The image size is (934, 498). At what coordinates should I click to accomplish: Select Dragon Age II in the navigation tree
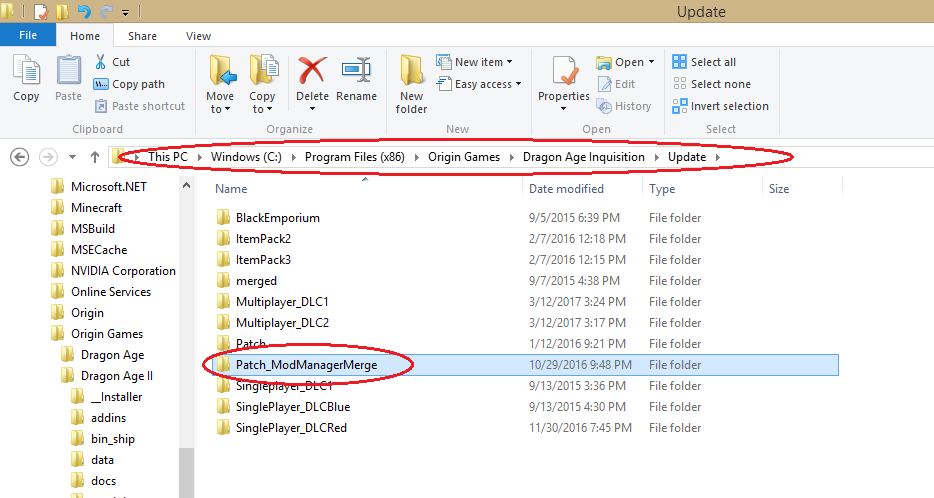coord(117,376)
